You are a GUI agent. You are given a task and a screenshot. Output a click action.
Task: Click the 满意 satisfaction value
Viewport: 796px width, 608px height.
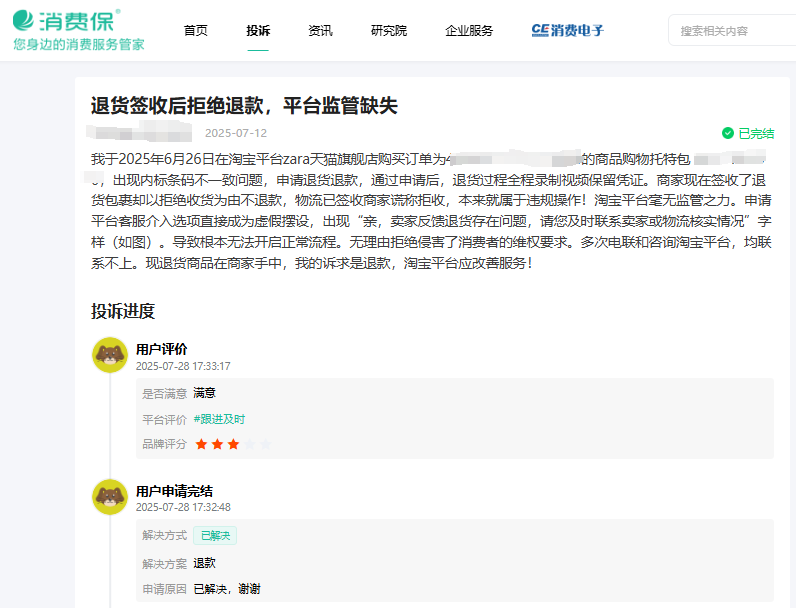[205, 393]
